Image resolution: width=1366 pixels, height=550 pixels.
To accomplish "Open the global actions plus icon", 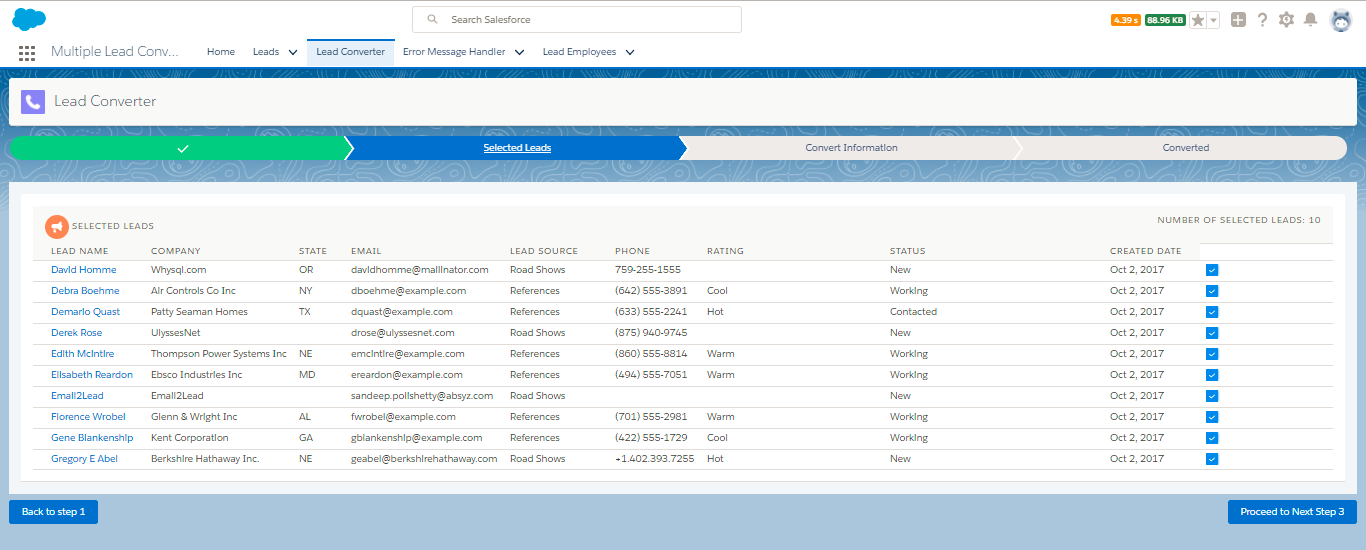I will click(x=1238, y=20).
